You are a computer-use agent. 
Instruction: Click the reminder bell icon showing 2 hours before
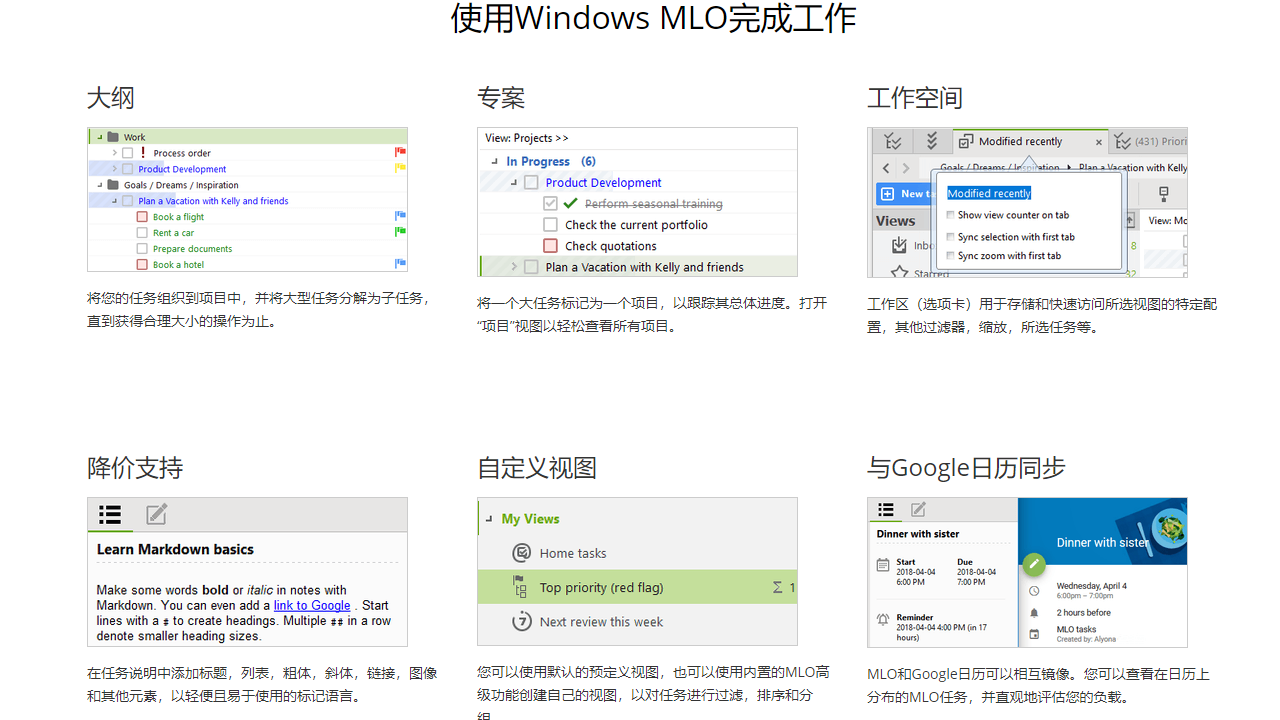coord(1034,612)
